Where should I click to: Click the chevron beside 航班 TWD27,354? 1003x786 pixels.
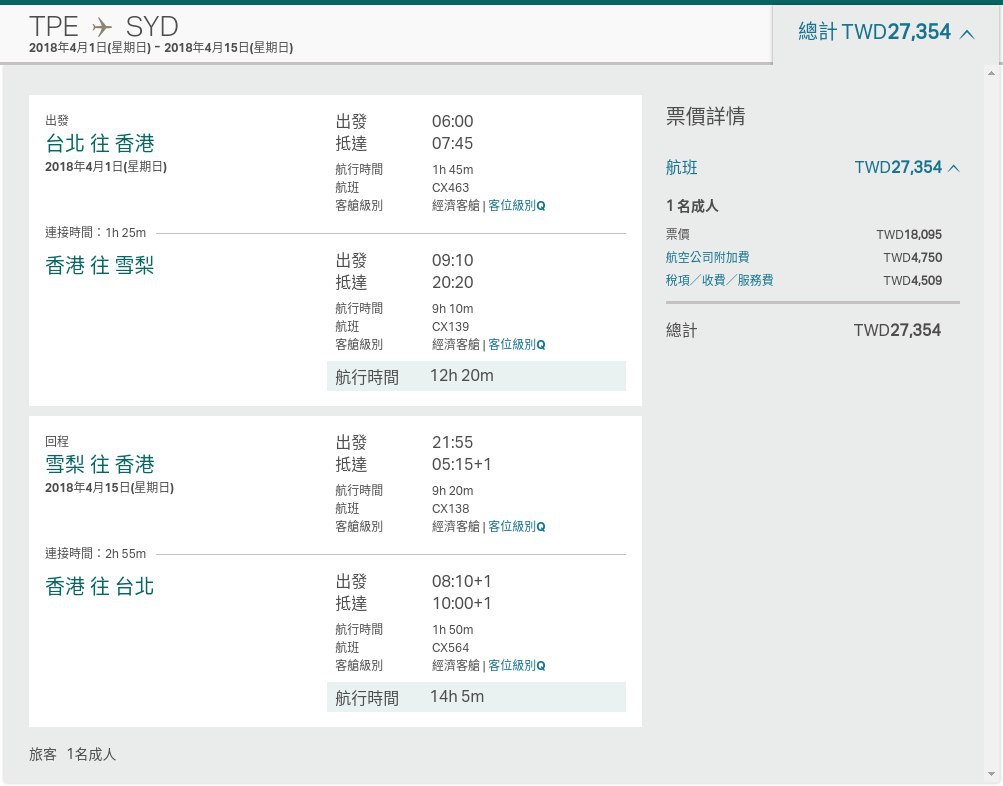pos(954,168)
